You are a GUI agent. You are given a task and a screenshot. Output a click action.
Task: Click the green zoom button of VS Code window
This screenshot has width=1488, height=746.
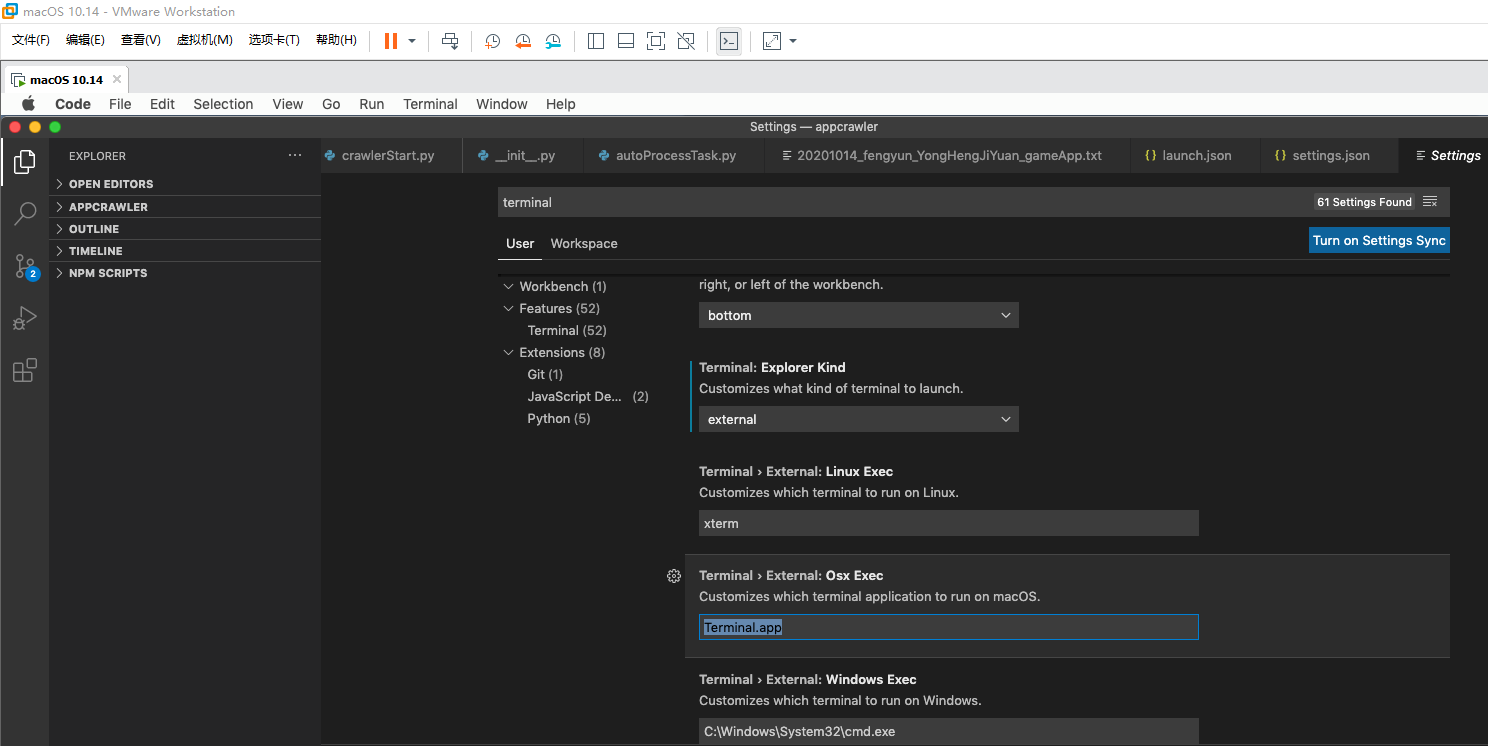(55, 127)
